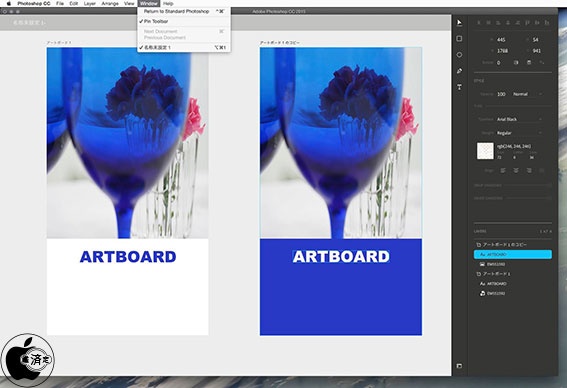Click the Opacity value 100
Viewport: 567px width, 388px height.
pos(501,94)
